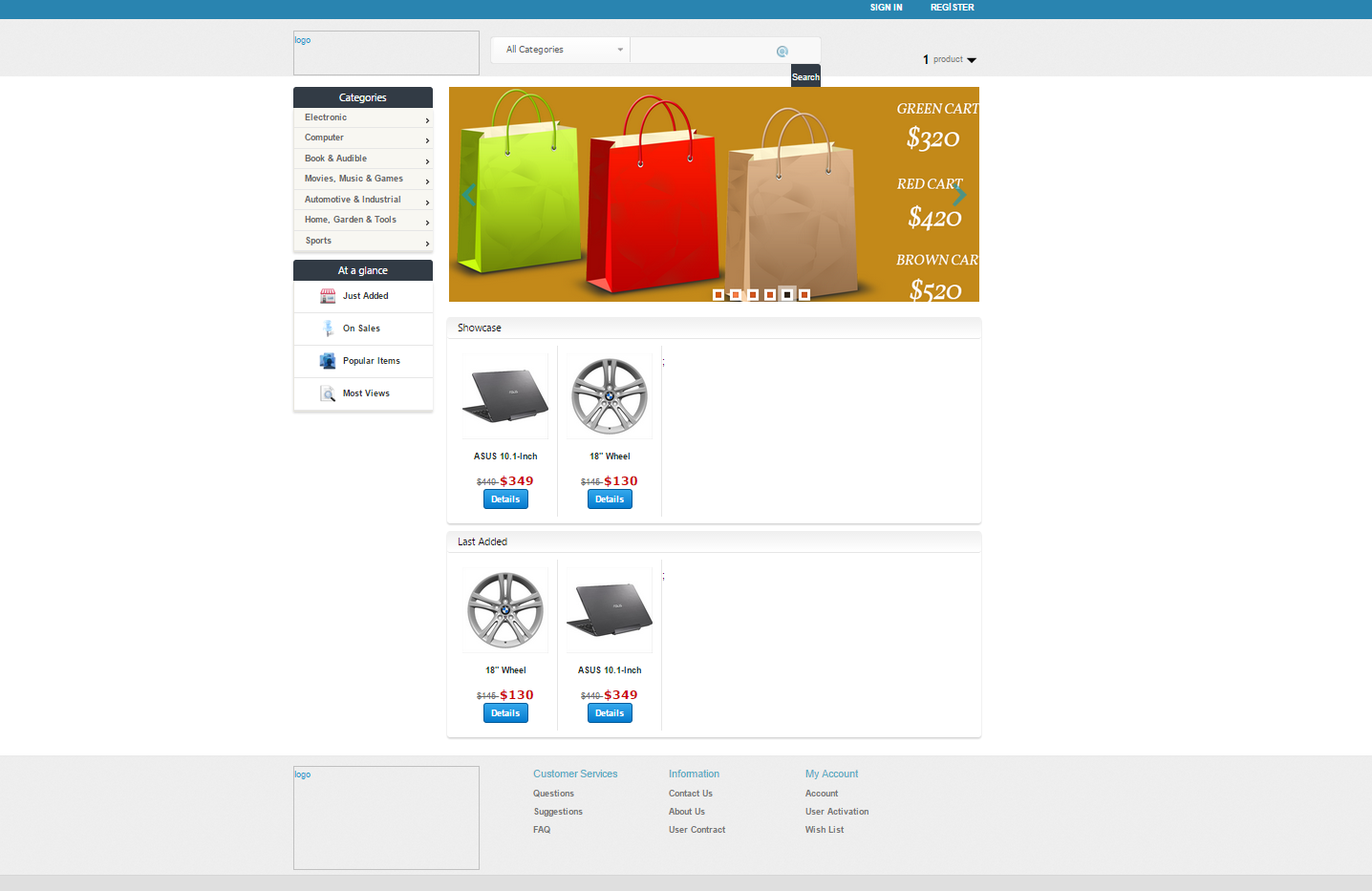Open the All Categories dropdown
Screen dimensions: 1372x891
point(560,50)
